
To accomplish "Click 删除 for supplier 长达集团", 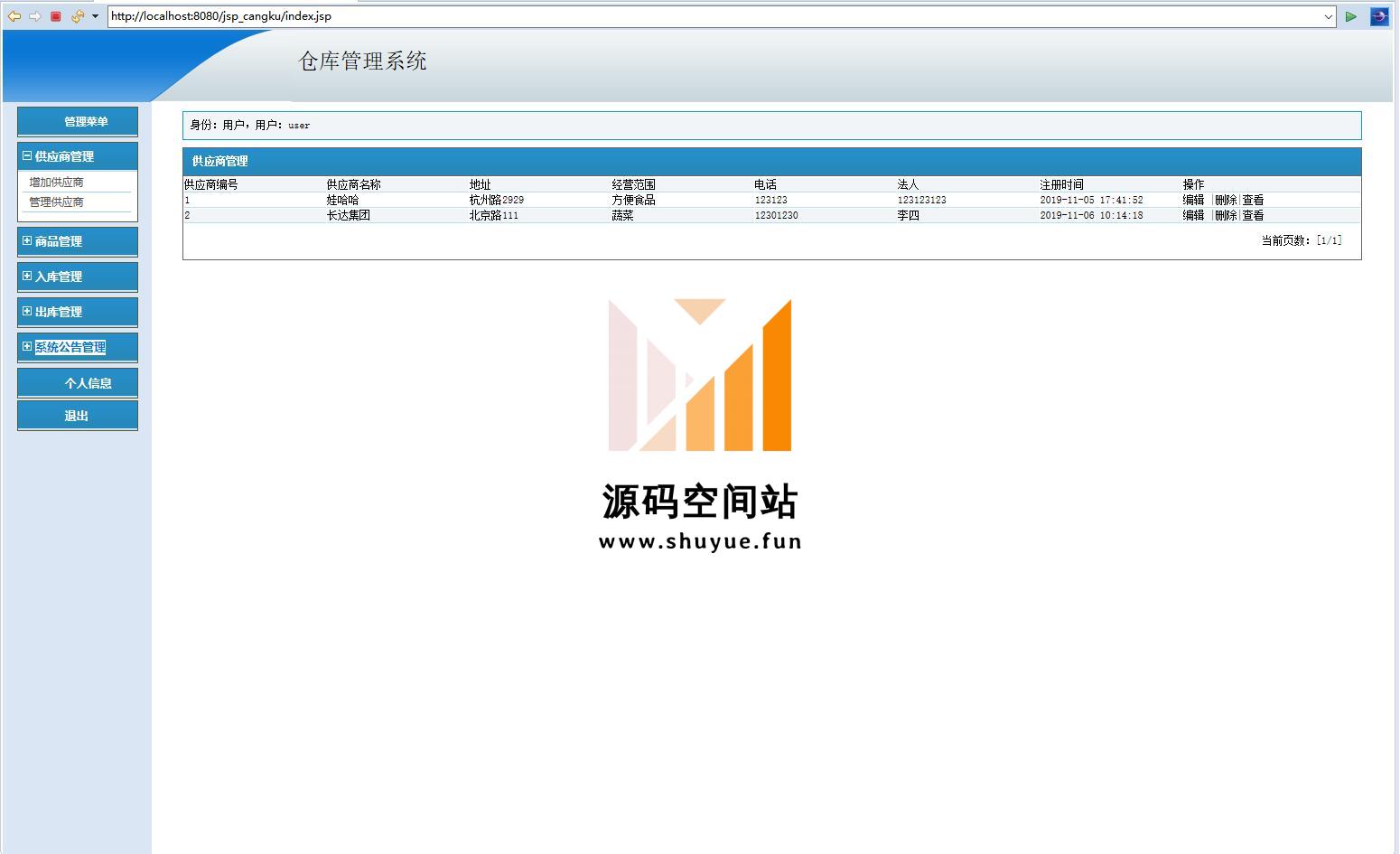I will [x=1226, y=215].
